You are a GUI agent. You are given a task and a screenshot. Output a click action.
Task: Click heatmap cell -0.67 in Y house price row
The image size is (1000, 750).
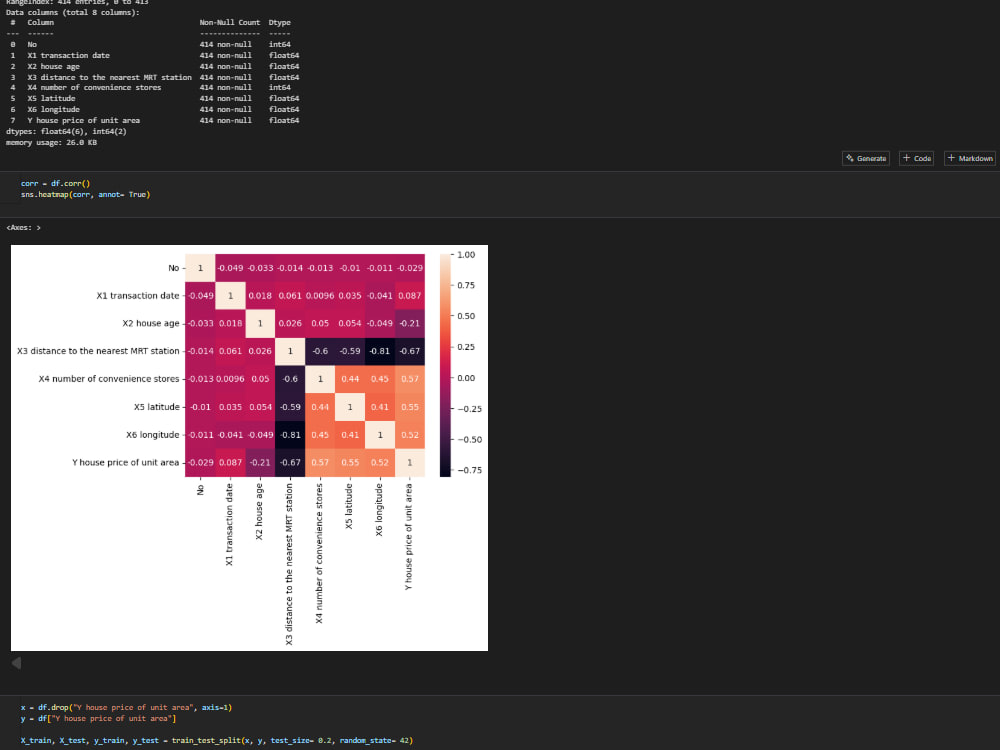coord(290,462)
